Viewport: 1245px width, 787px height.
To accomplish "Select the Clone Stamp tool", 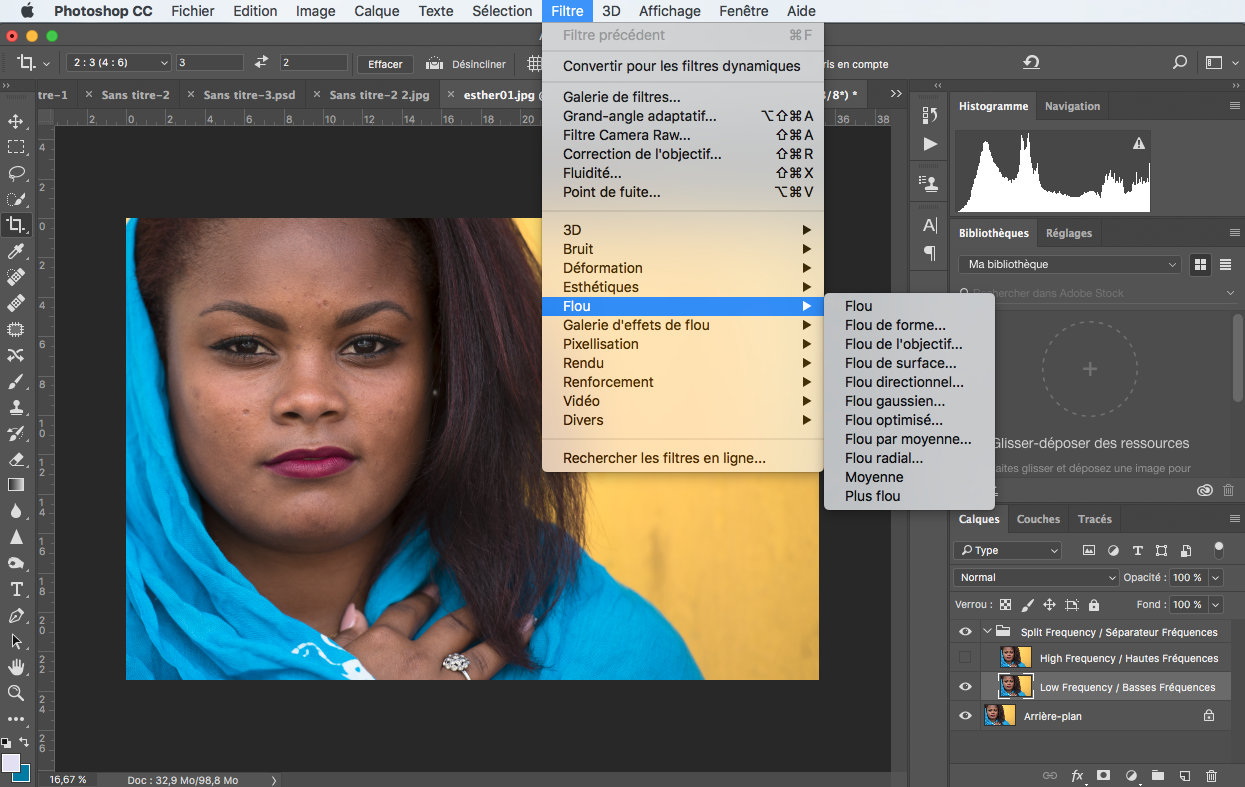I will 16,406.
